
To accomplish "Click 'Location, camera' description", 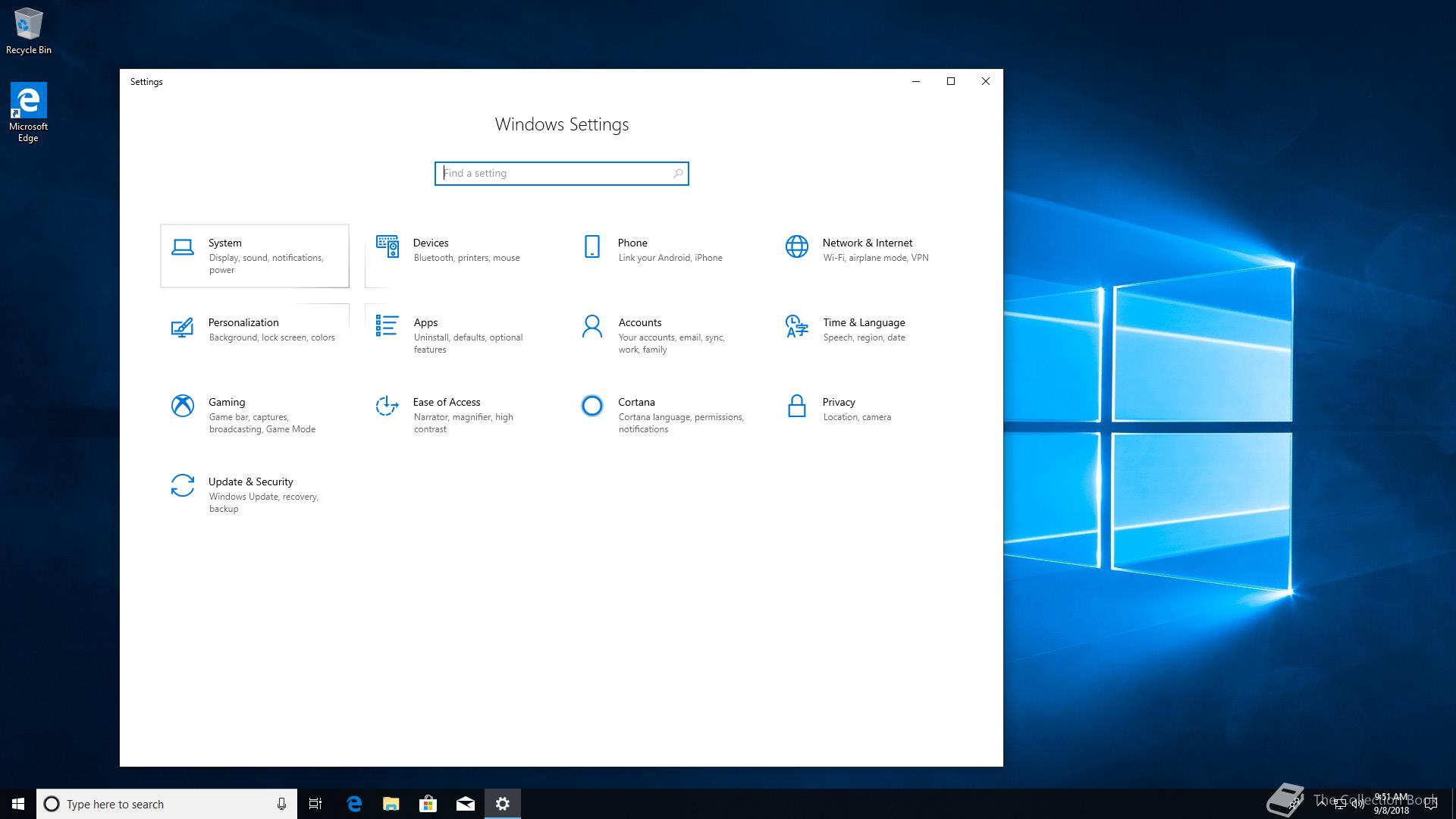I will click(857, 417).
